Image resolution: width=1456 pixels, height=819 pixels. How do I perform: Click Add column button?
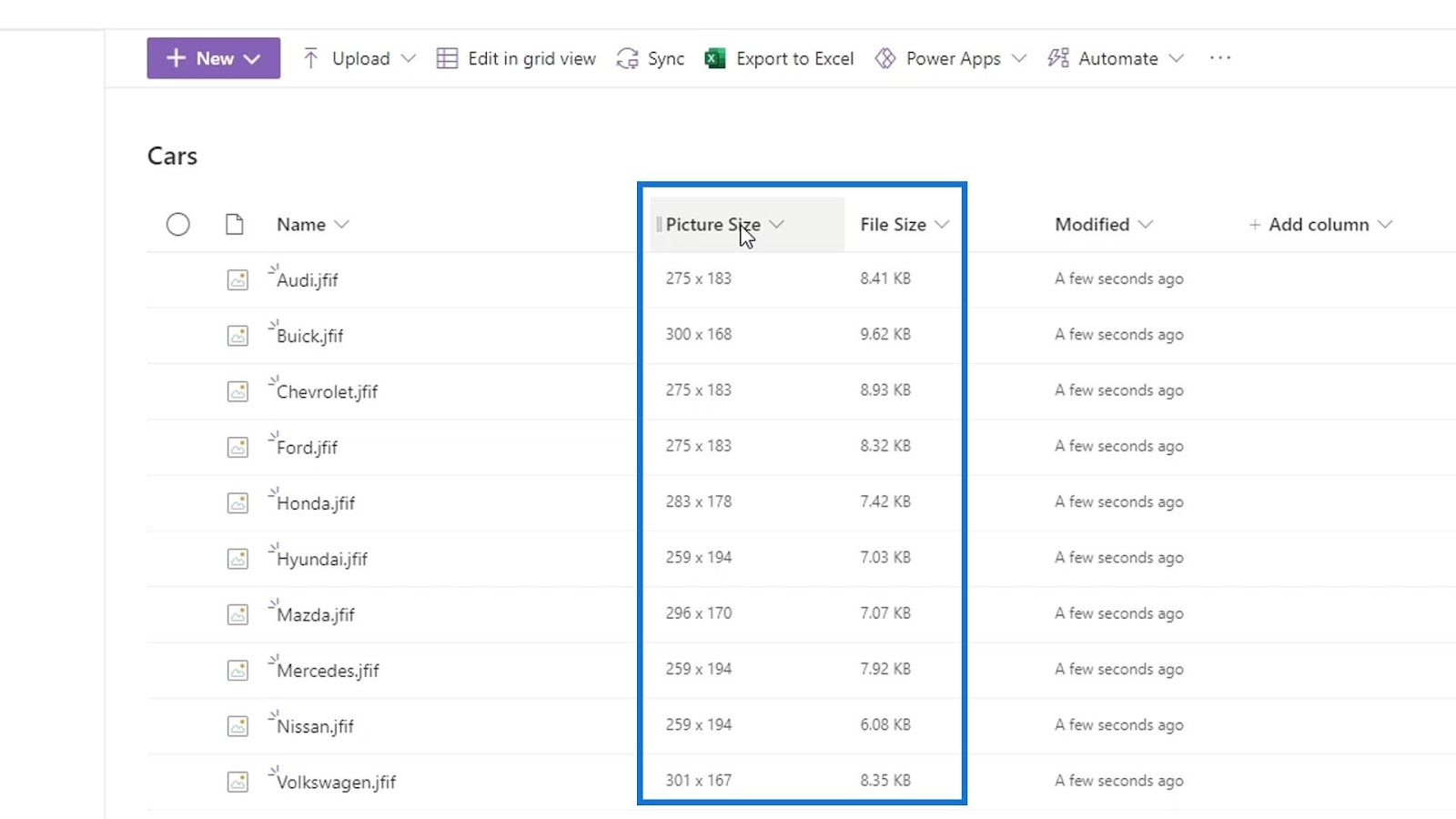1319,224
